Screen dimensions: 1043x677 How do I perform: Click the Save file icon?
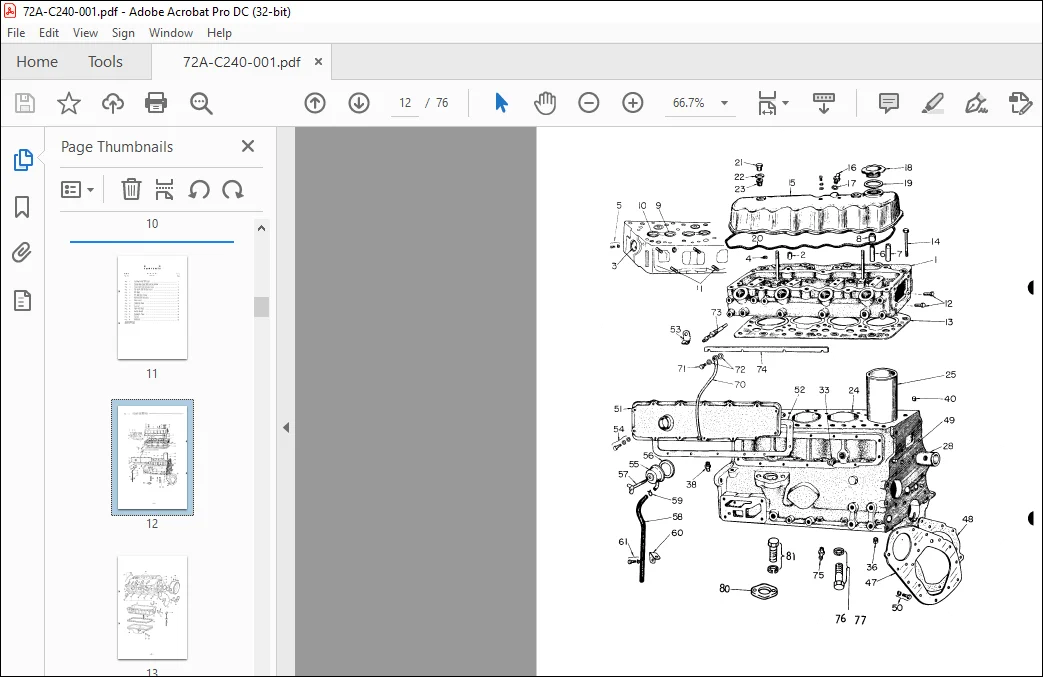(x=25, y=103)
